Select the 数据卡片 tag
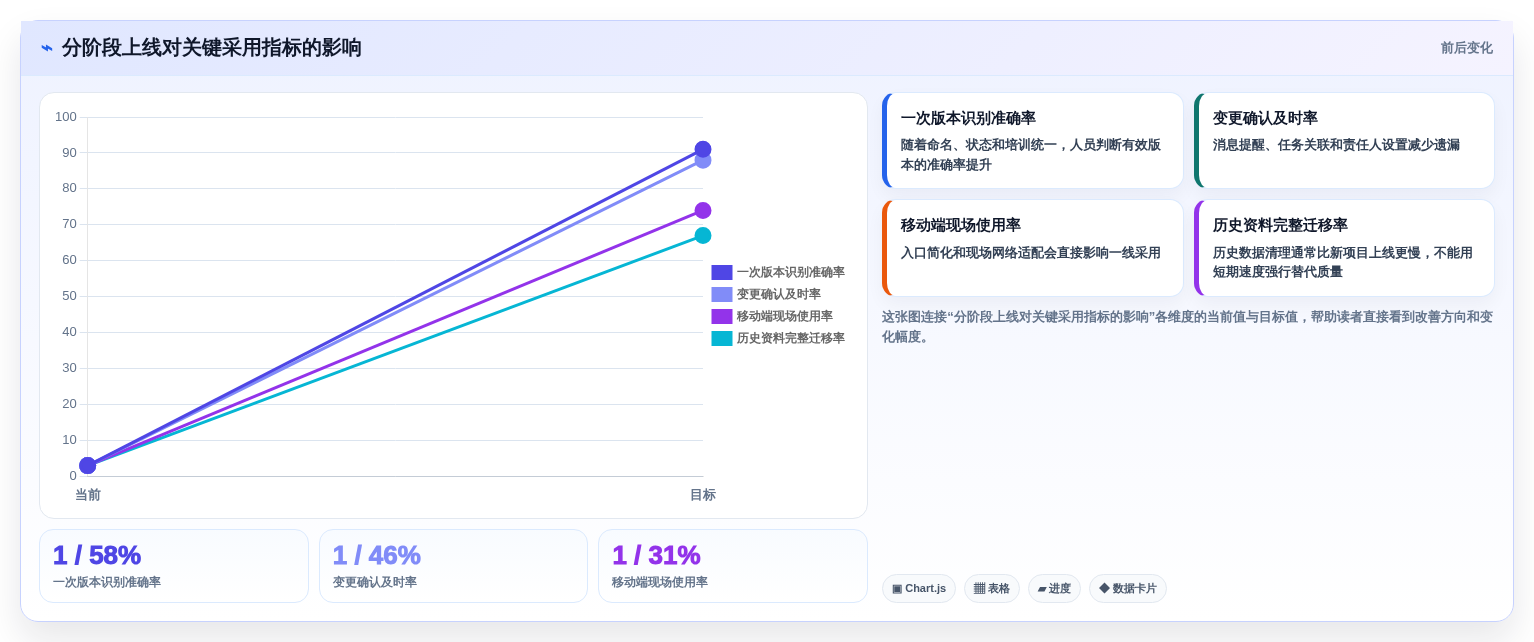The height and width of the screenshot is (642, 1534). tap(1128, 588)
